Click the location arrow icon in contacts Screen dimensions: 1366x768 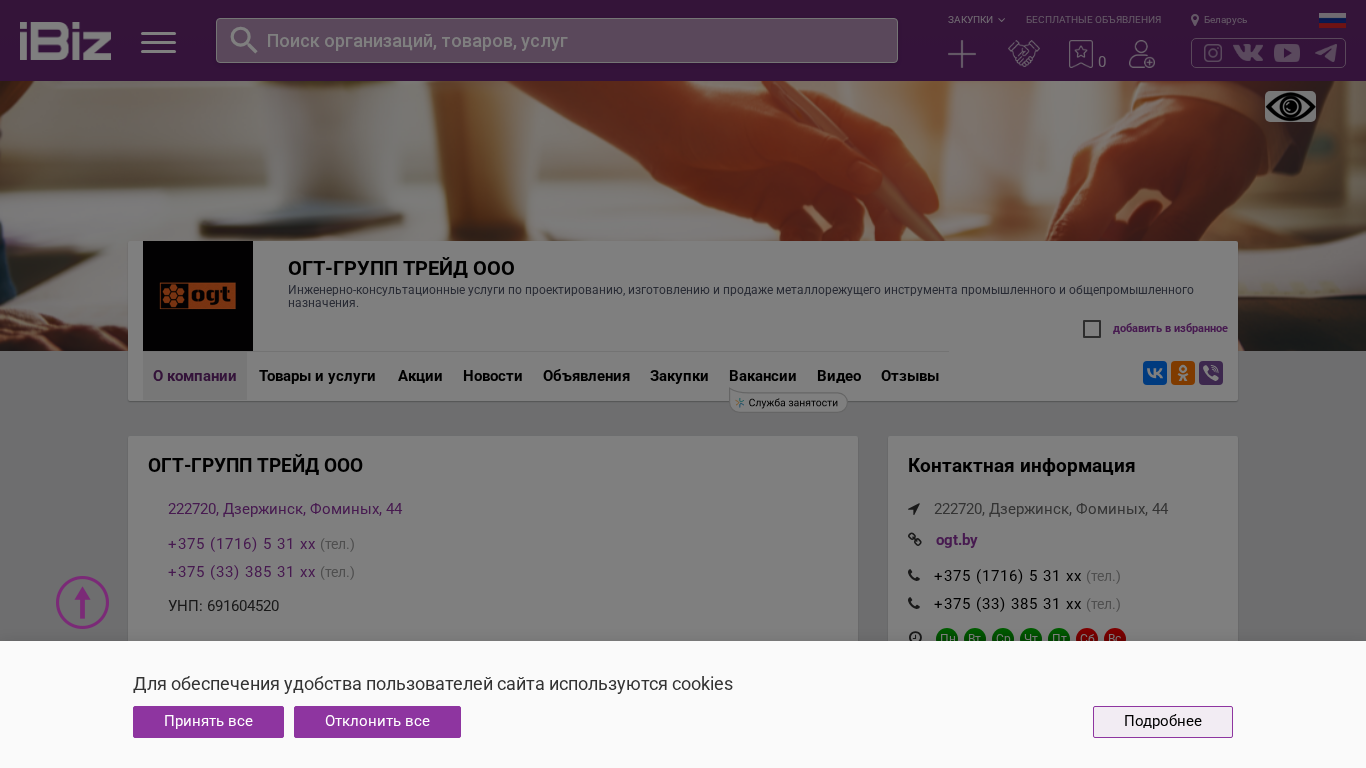click(914, 509)
